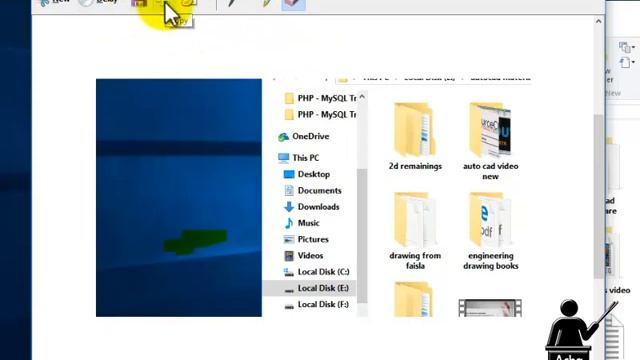Select Local Disk (F:) in navigation pane
Image resolution: width=640 pixels, height=360 pixels.
[x=316, y=304]
